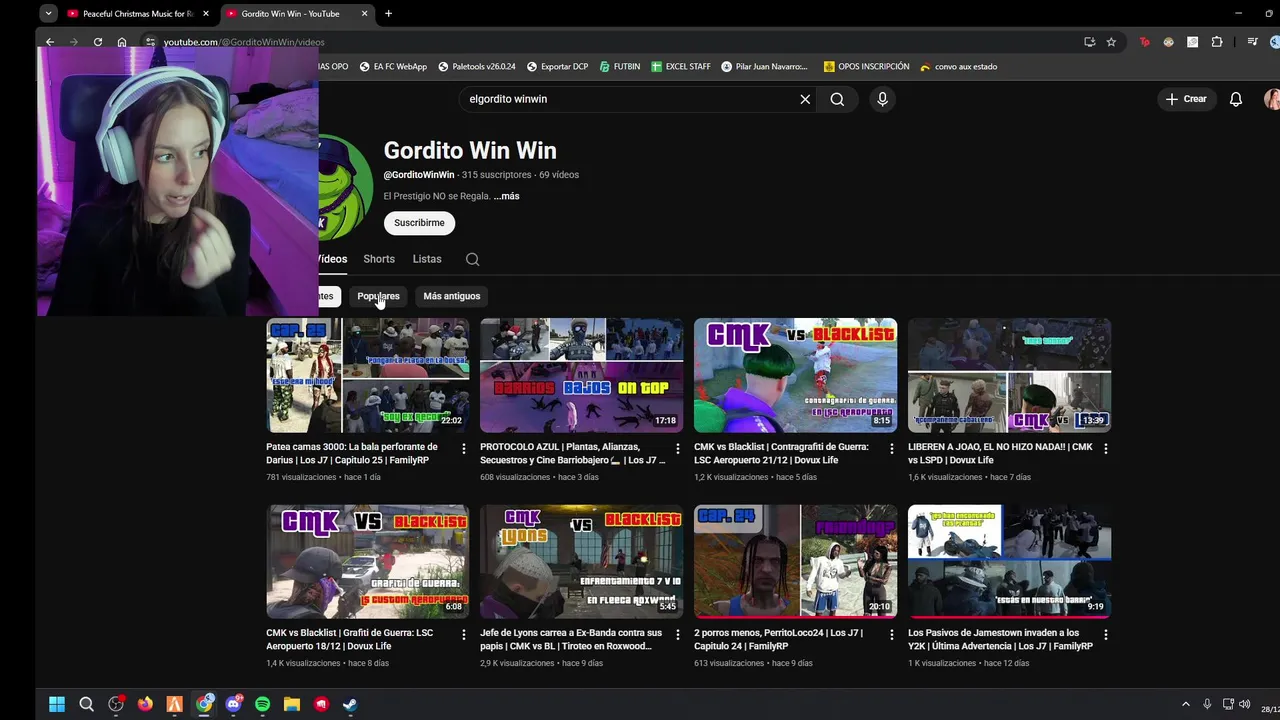The height and width of the screenshot is (720, 1280).
Task: Open EA FC WebApp bookmark
Action: coord(393,67)
